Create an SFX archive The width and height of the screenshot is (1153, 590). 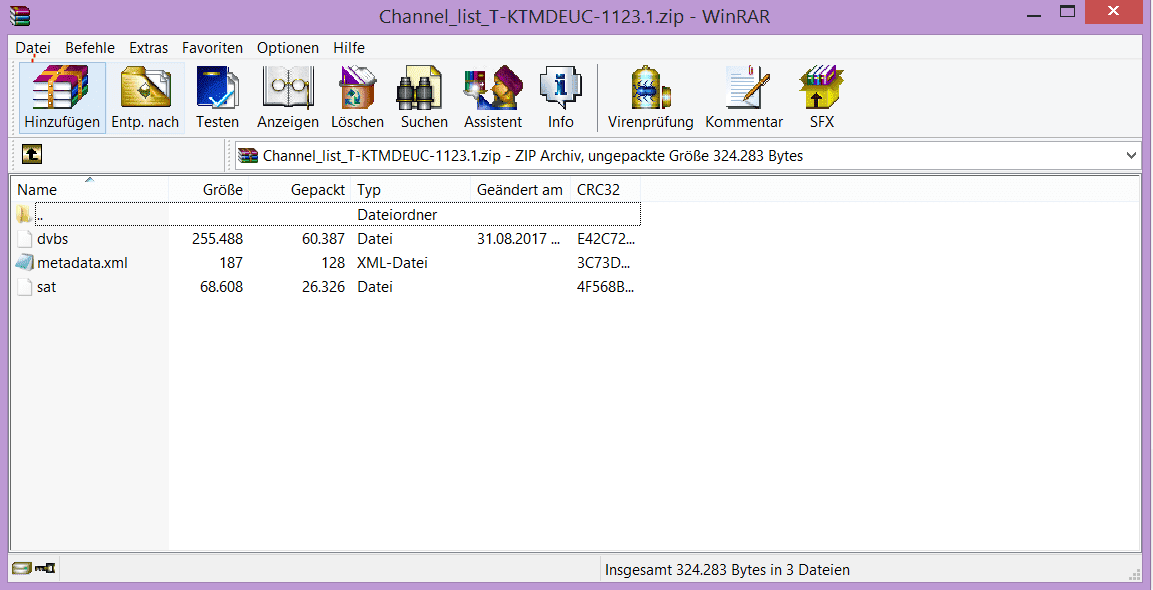(821, 97)
